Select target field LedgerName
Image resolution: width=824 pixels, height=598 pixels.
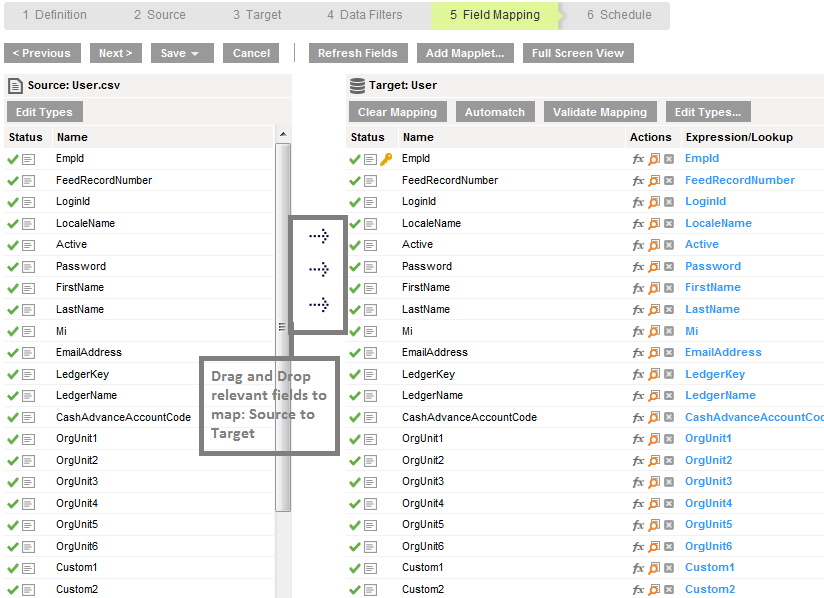[x=432, y=396]
